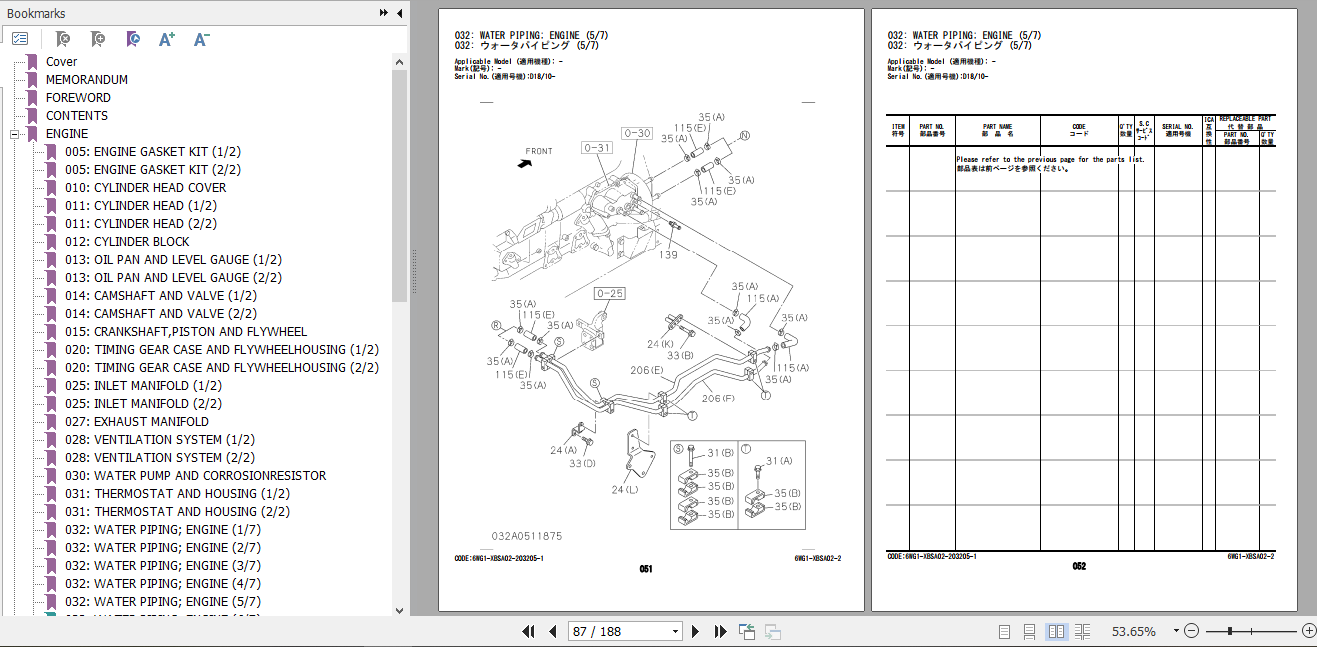The image size is (1317, 647).
Task: Open 032: WATER PIPING; ENGINE (5/7)
Action: 163,602
